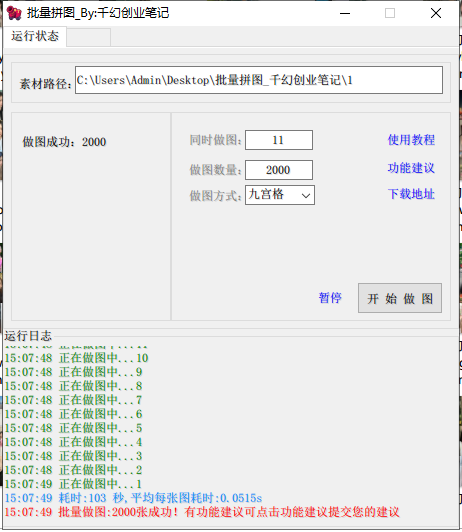Open the 下载地址 link

(411, 194)
